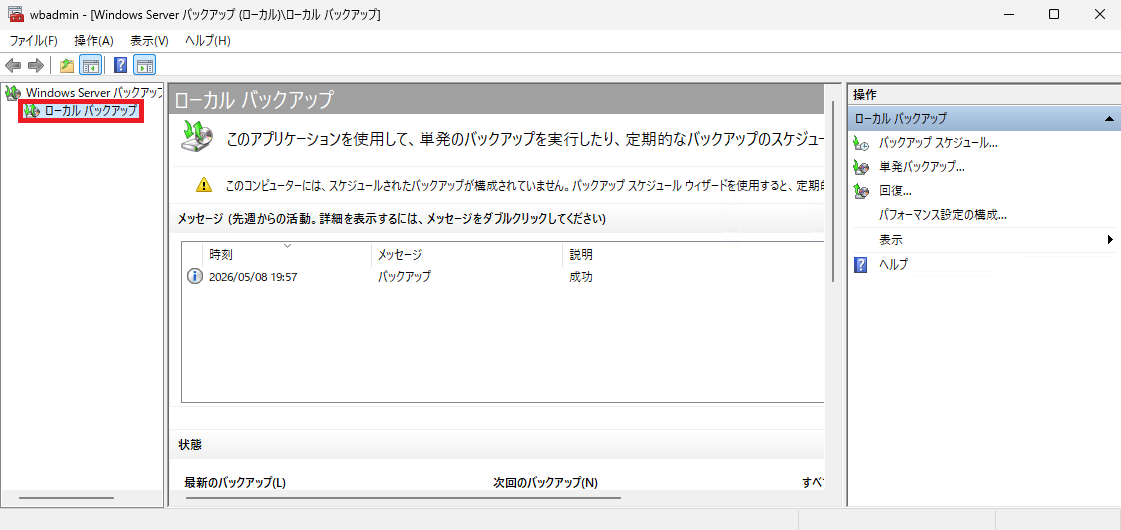Click the 操作 pane title

click(865, 94)
